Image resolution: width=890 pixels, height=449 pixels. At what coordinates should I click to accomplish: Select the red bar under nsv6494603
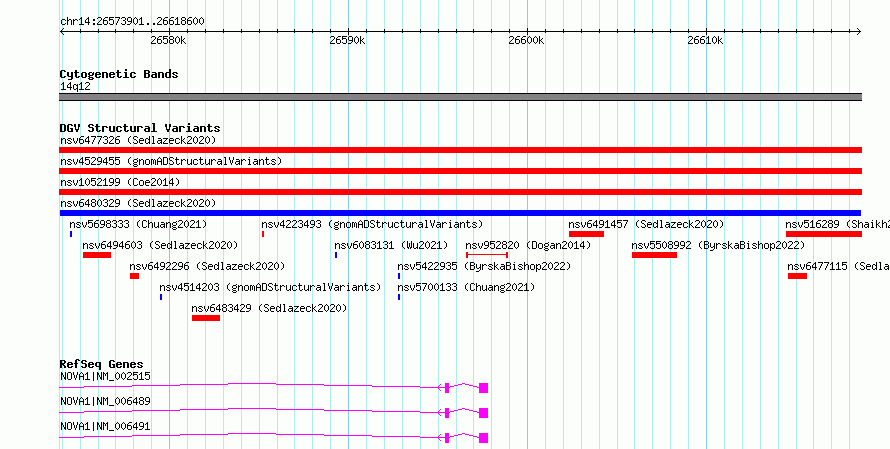coord(96,255)
